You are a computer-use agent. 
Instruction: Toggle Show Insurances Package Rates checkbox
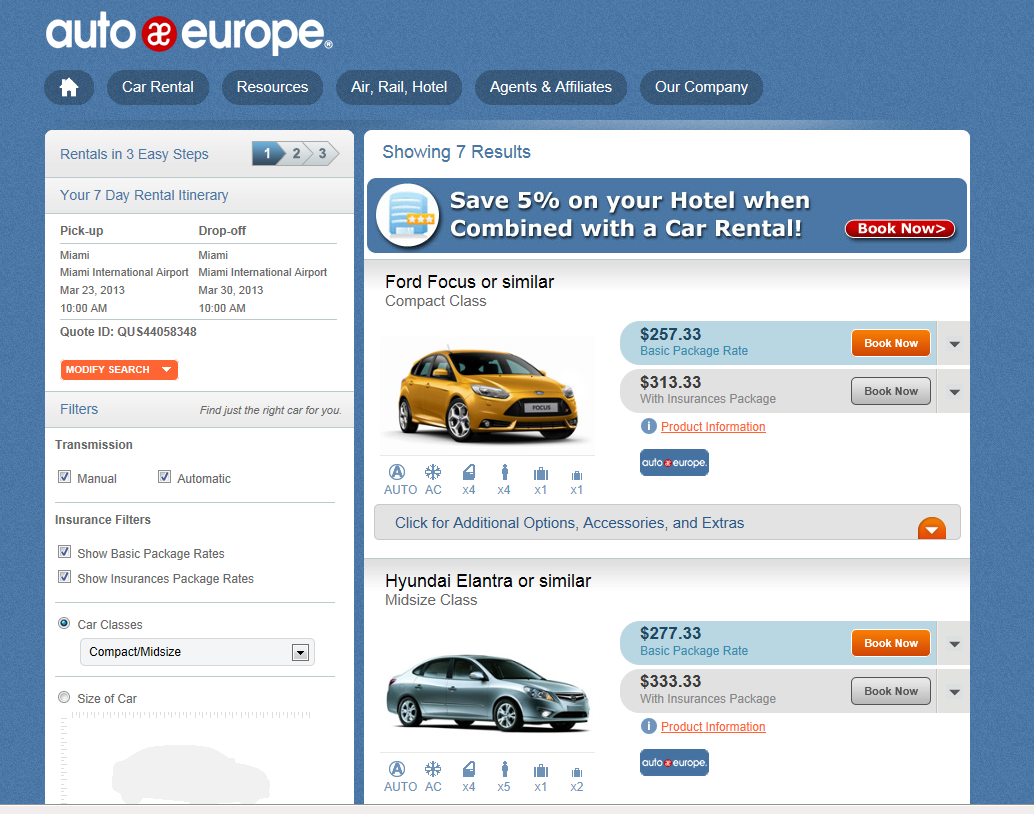[64, 577]
